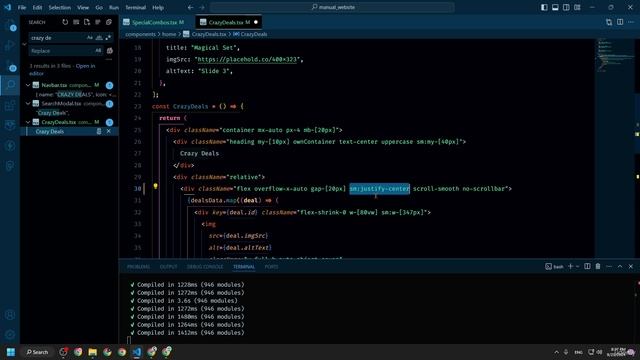Select the Search view icon in activity bar
Image resolution: width=640 pixels, height=360 pixels.
[10, 85]
